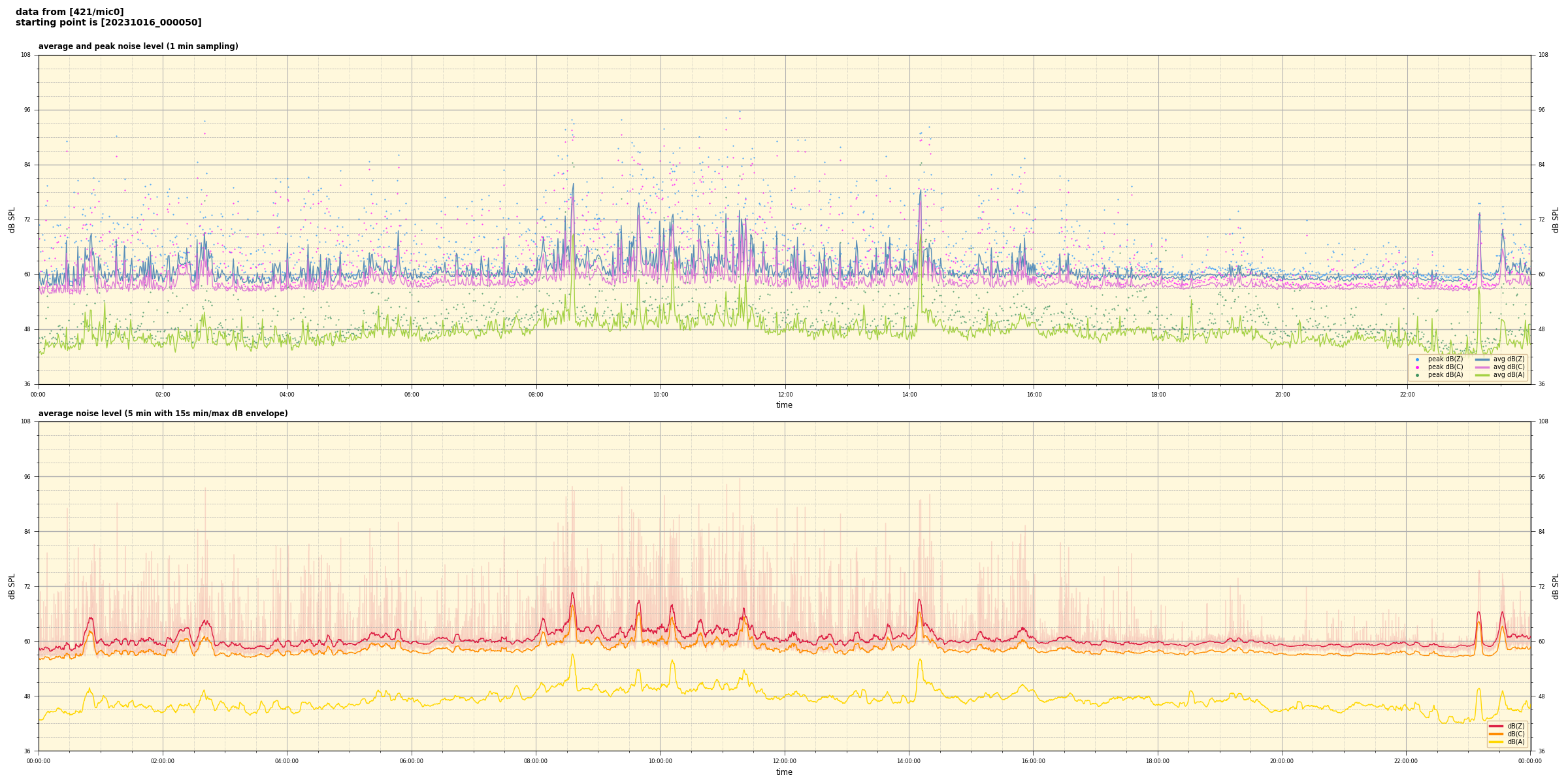Click the green peak dB(A) legend dot
Image resolution: width=1568 pixels, height=784 pixels.
(x=1417, y=375)
